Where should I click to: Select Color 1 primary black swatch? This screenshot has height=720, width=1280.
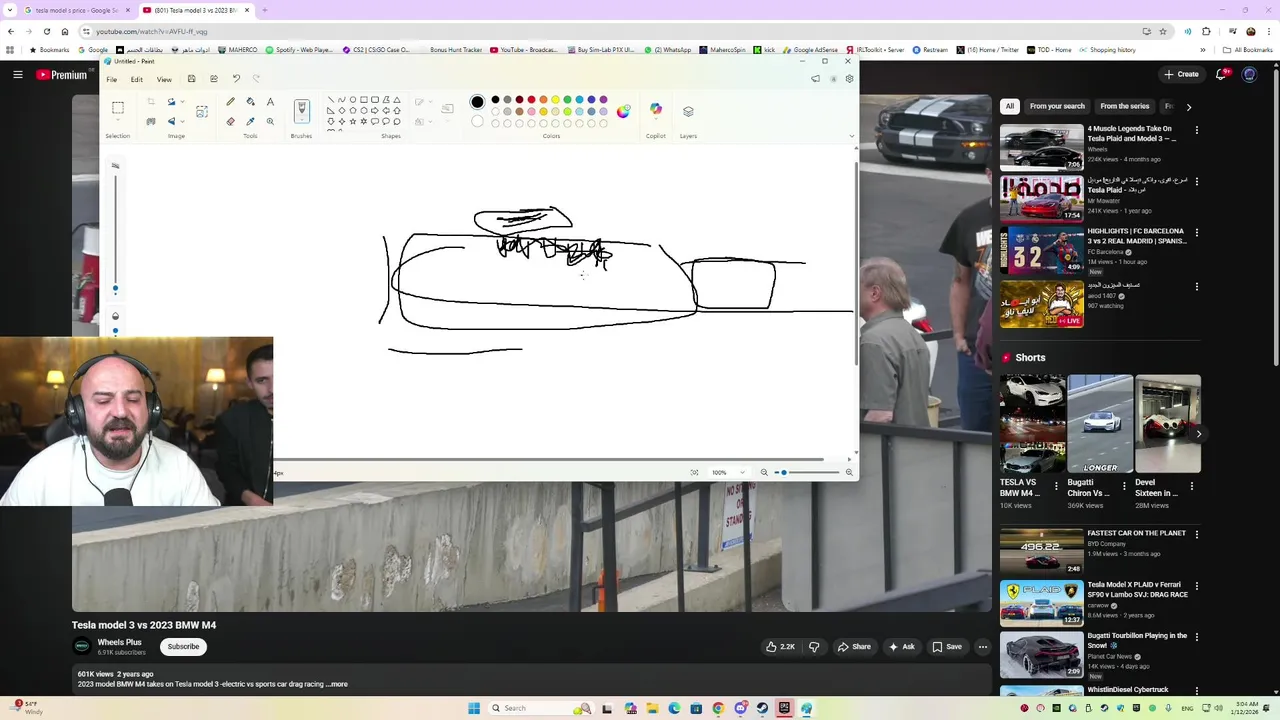[x=477, y=101]
